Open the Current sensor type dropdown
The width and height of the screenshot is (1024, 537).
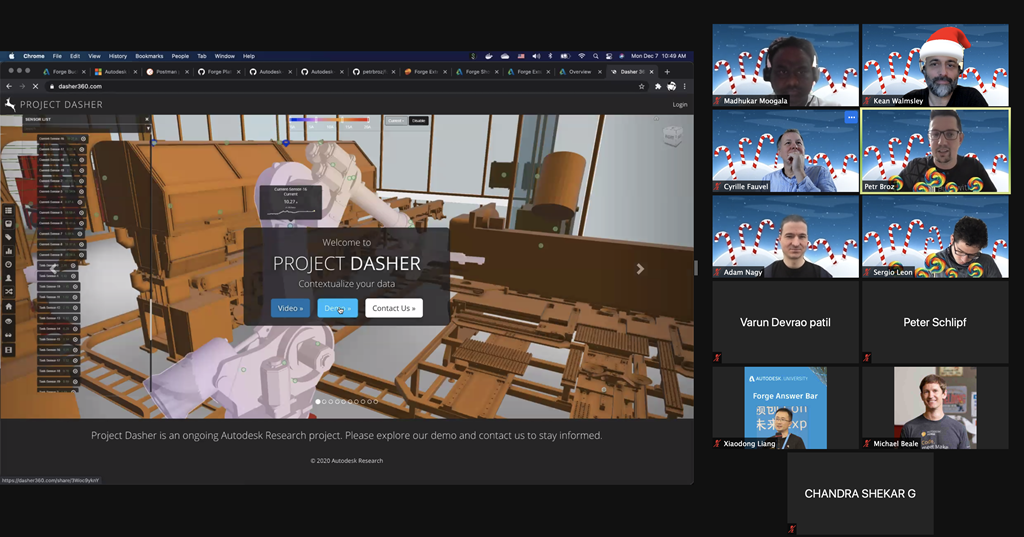point(395,121)
